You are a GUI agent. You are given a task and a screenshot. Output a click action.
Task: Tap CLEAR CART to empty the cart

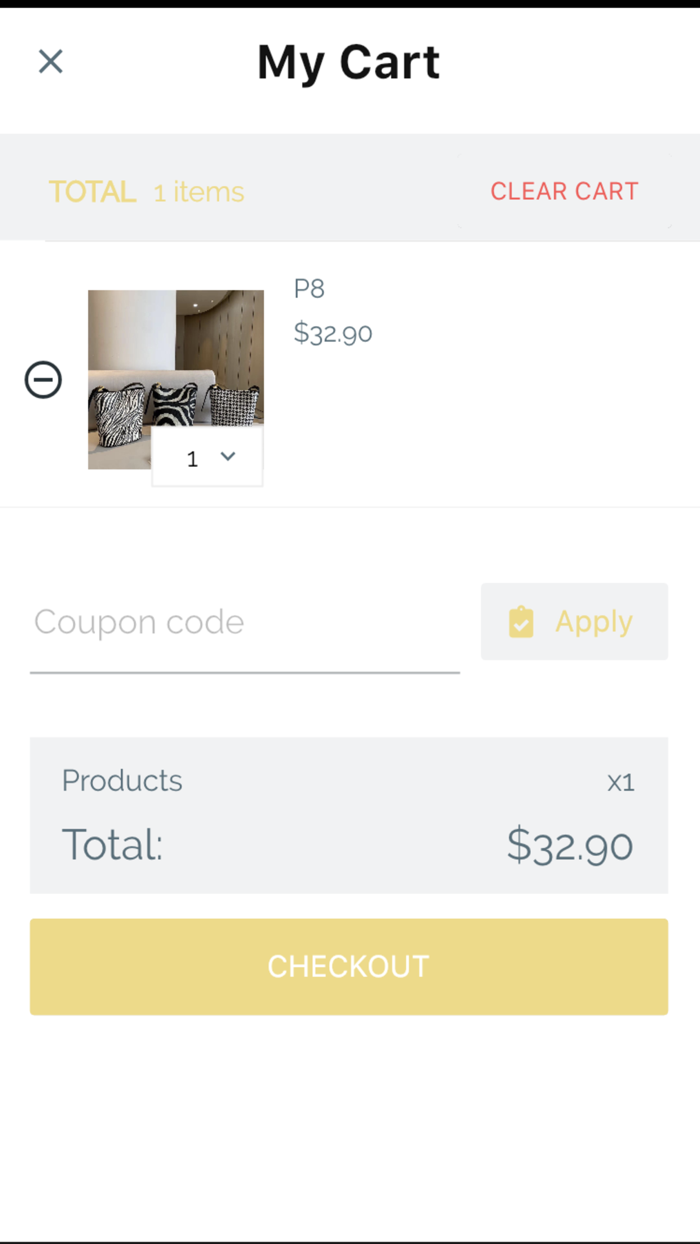[x=564, y=191]
